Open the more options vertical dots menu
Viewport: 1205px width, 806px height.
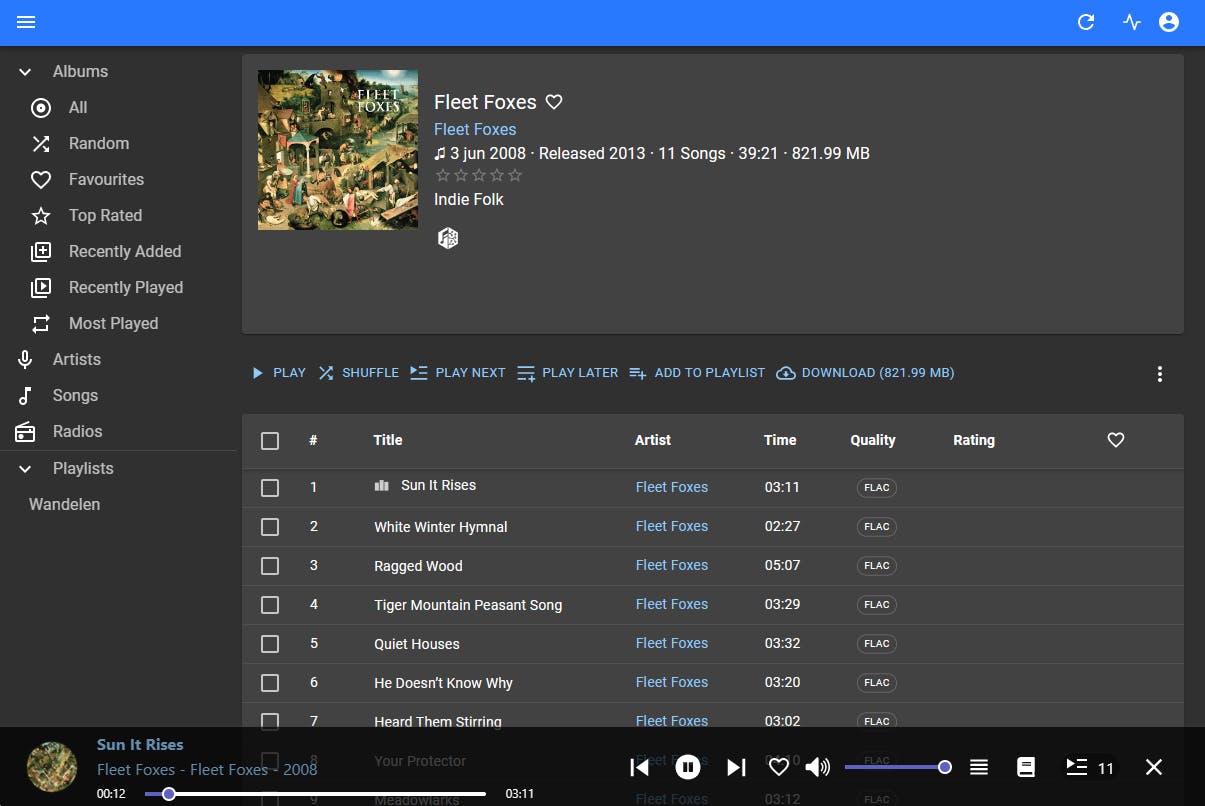point(1160,374)
